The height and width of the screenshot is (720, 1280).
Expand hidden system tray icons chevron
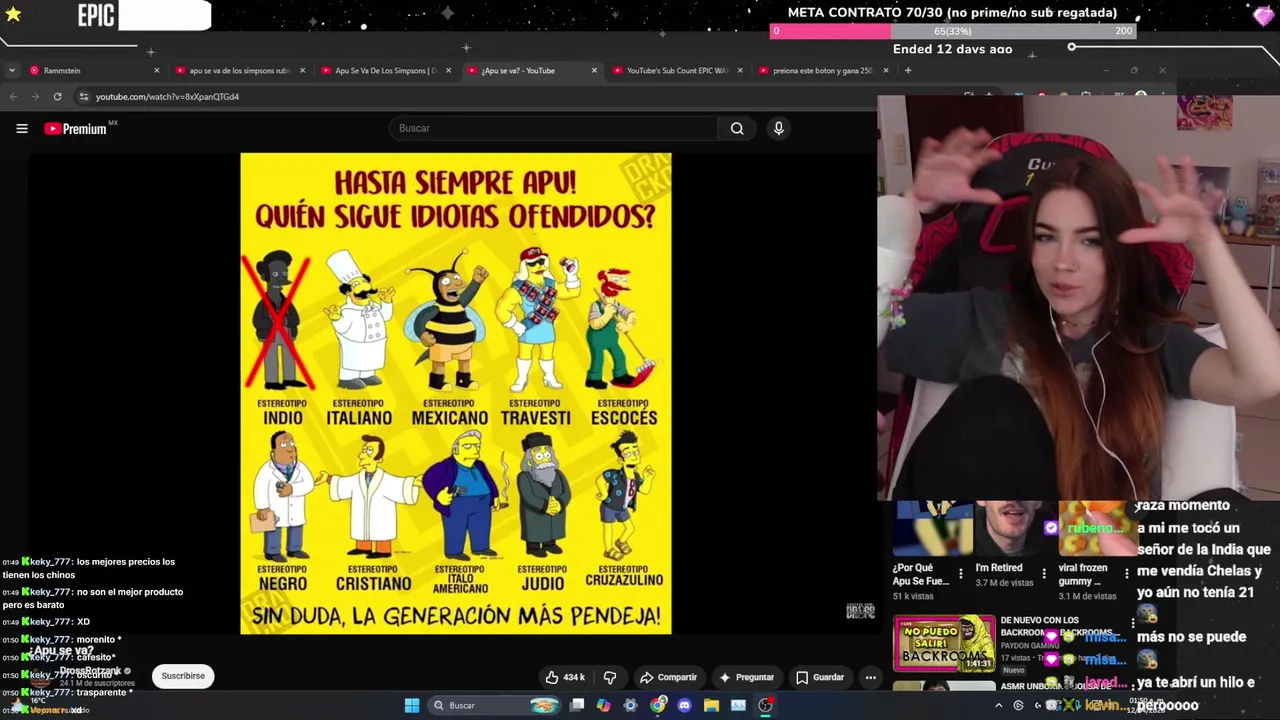[998, 706]
